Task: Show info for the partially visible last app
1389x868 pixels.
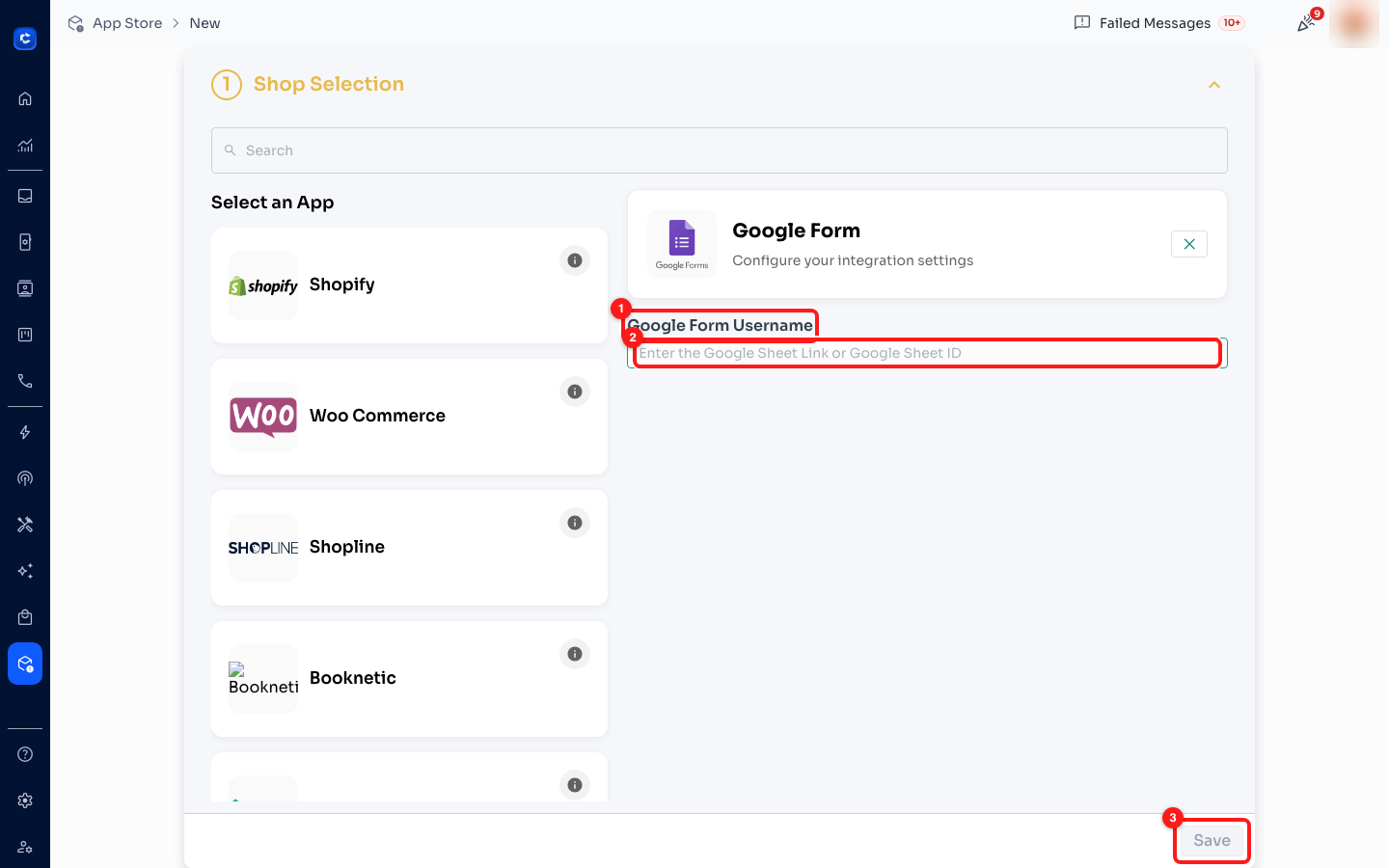Action: coord(575,785)
